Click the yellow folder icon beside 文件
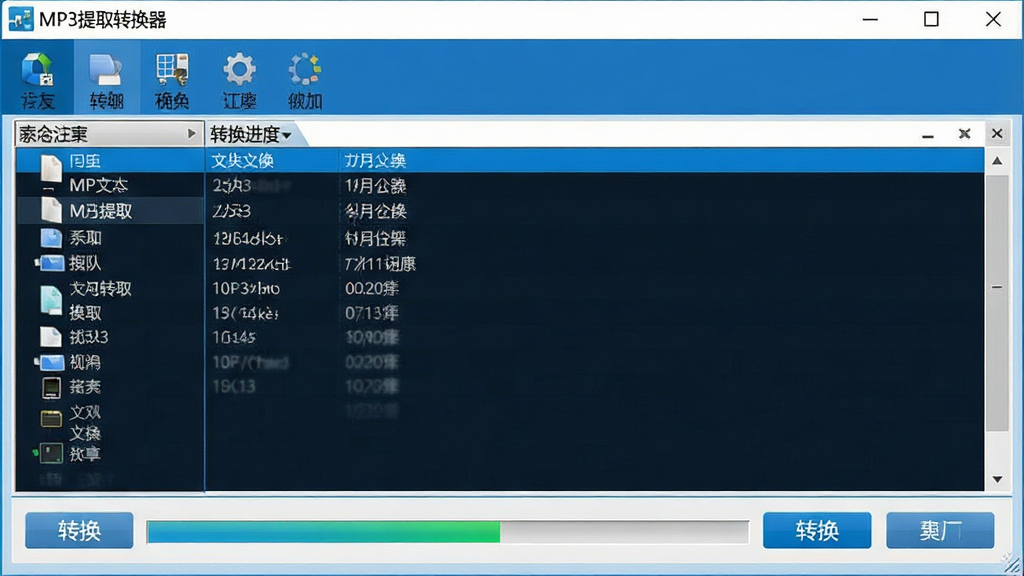 51,419
